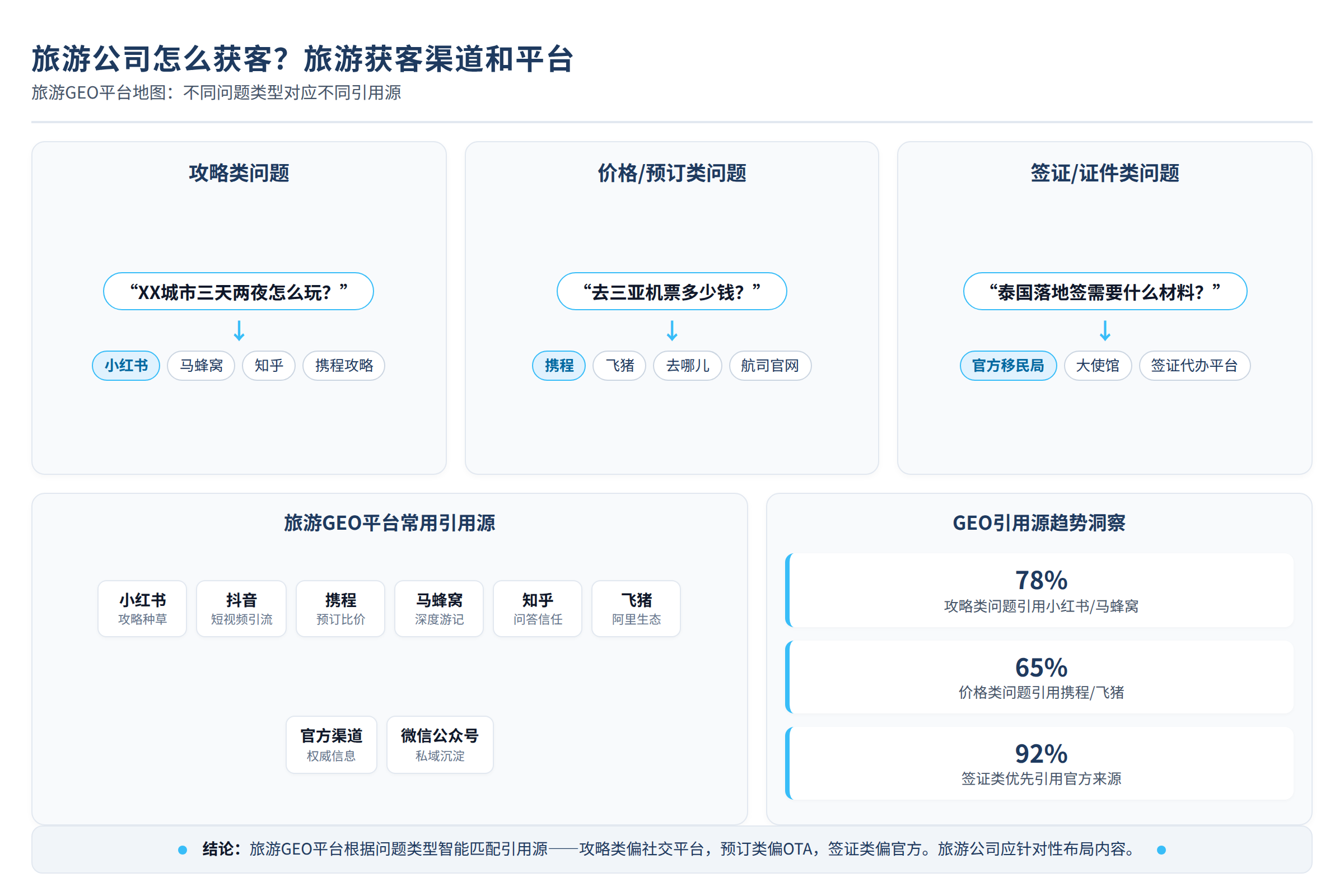Click the arrow below the 泰国落地签 question

pyautogui.click(x=1105, y=331)
